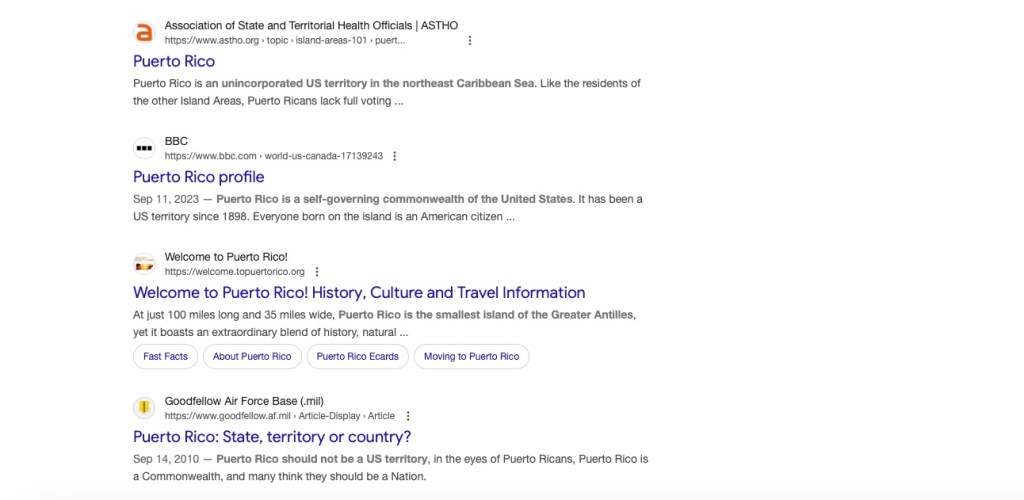
Task: Open three-dot menu beside welcome.topuertorico.org
Action: pyautogui.click(x=317, y=272)
